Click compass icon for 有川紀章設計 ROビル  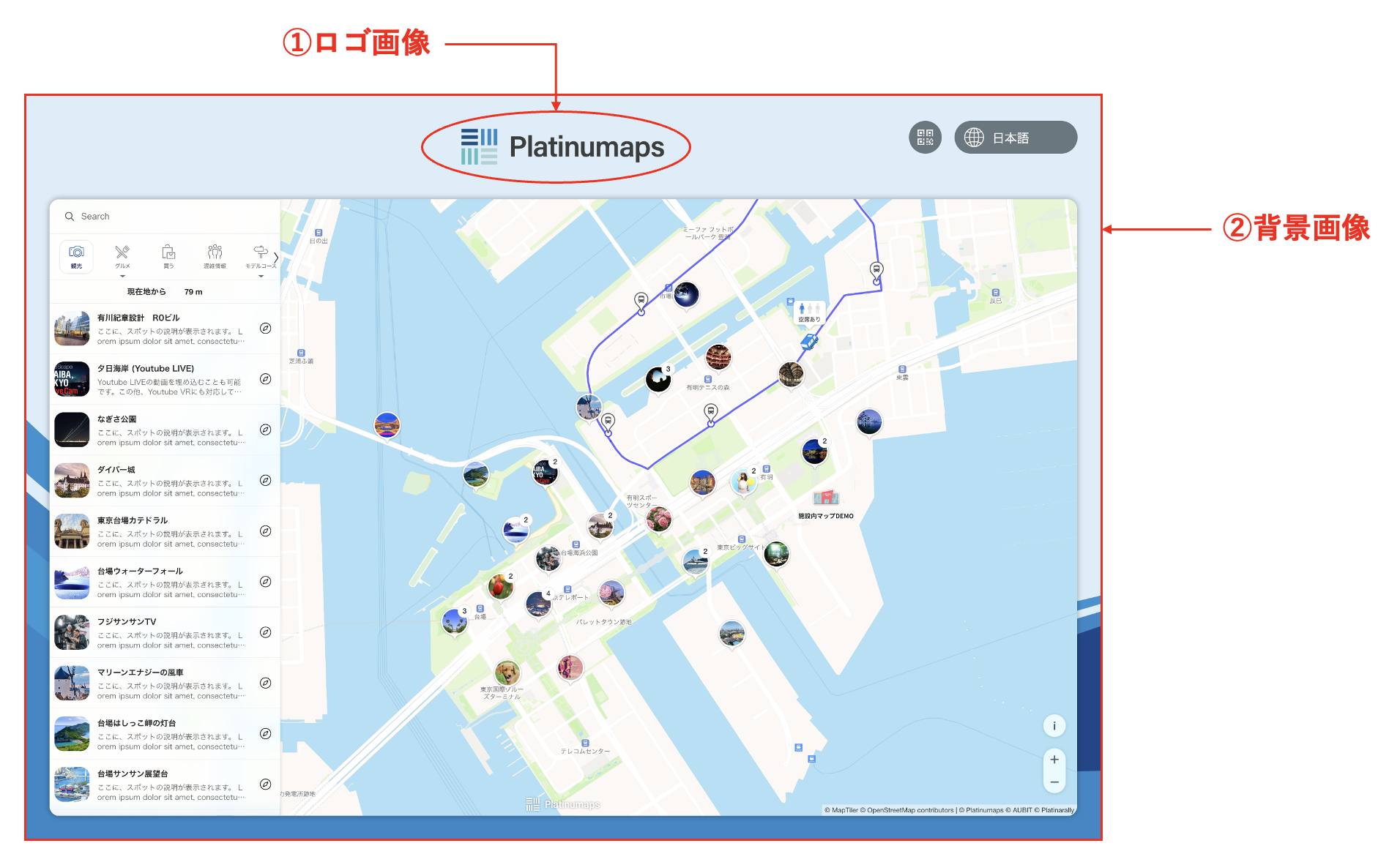pyautogui.click(x=266, y=329)
